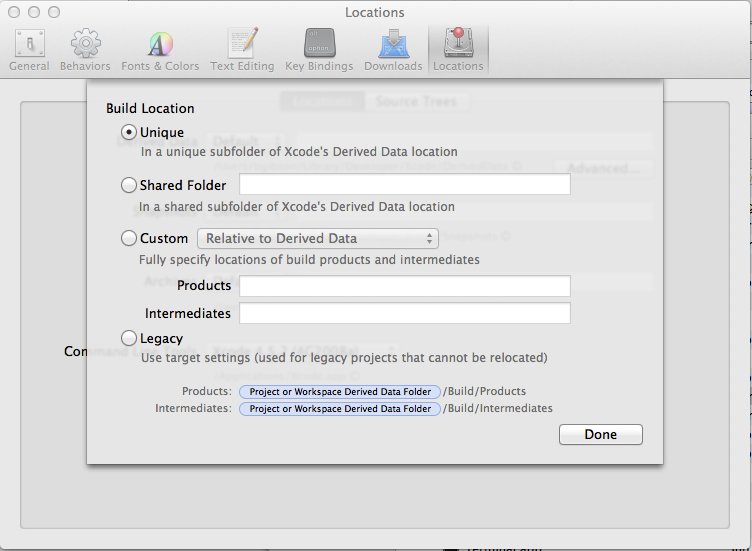
Task: Switch to the Source Trees tab
Action: pyautogui.click(x=416, y=101)
